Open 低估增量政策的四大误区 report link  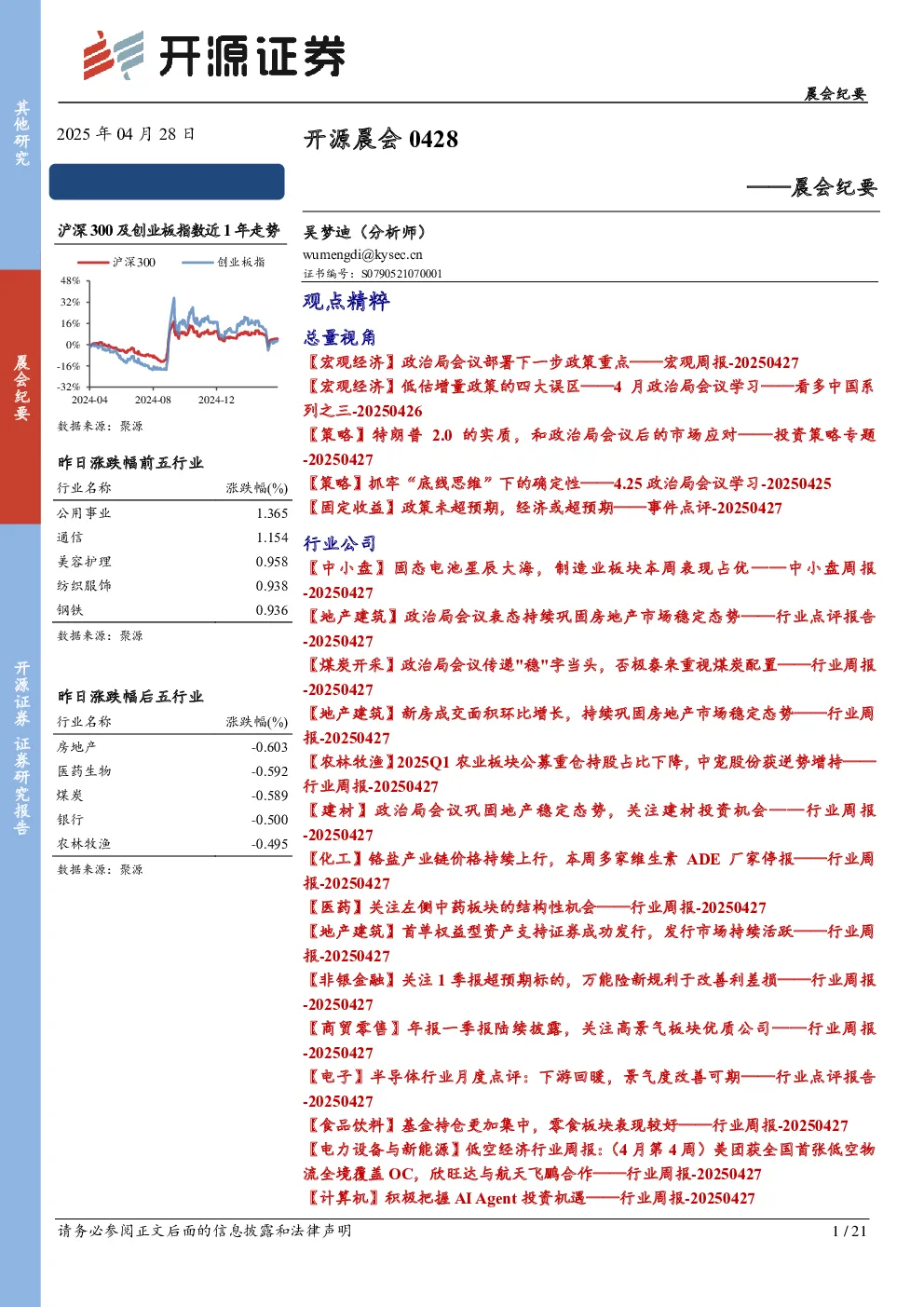click(x=590, y=399)
